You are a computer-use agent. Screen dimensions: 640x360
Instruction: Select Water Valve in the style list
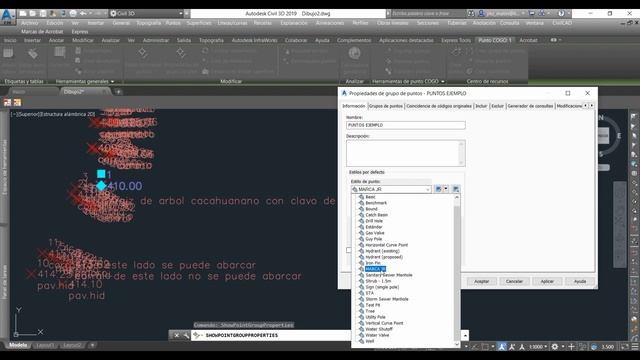(377, 335)
